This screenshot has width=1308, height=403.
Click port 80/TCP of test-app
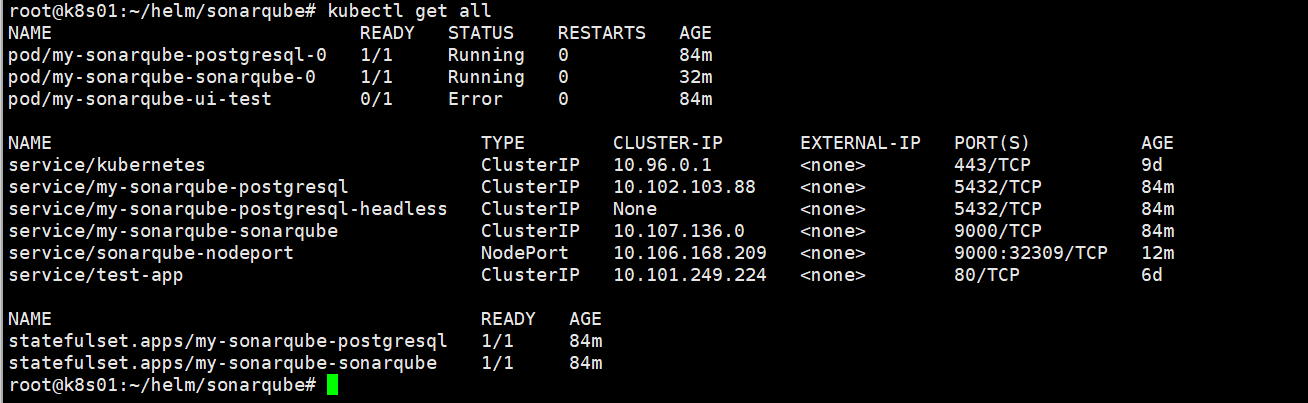tap(987, 275)
